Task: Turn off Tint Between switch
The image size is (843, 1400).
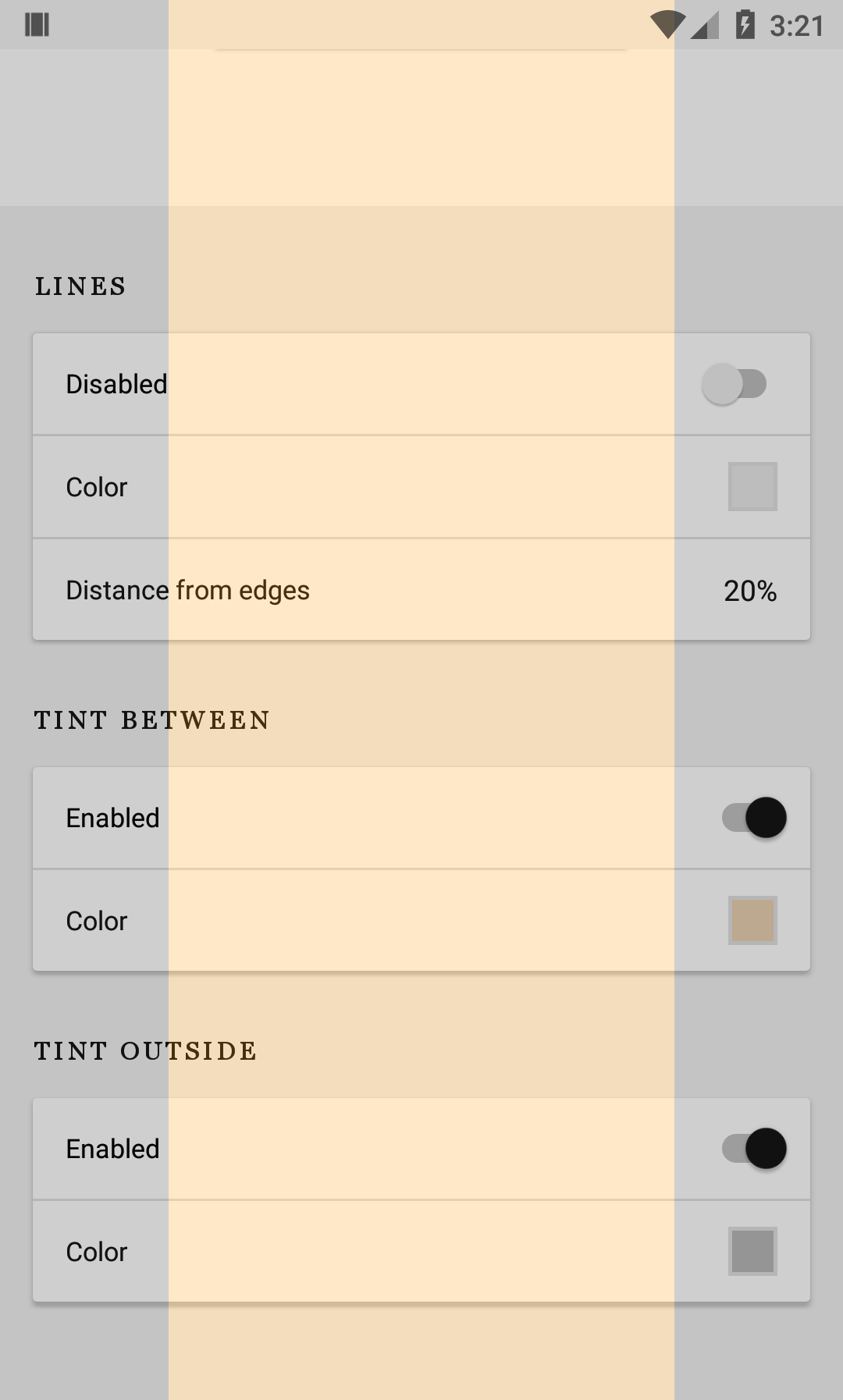Action: coord(754,818)
